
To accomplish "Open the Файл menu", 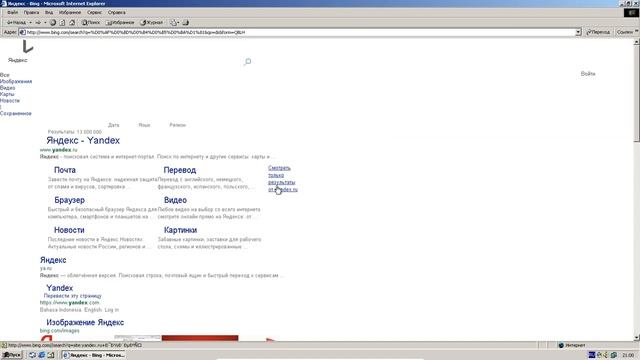I will click(x=13, y=12).
